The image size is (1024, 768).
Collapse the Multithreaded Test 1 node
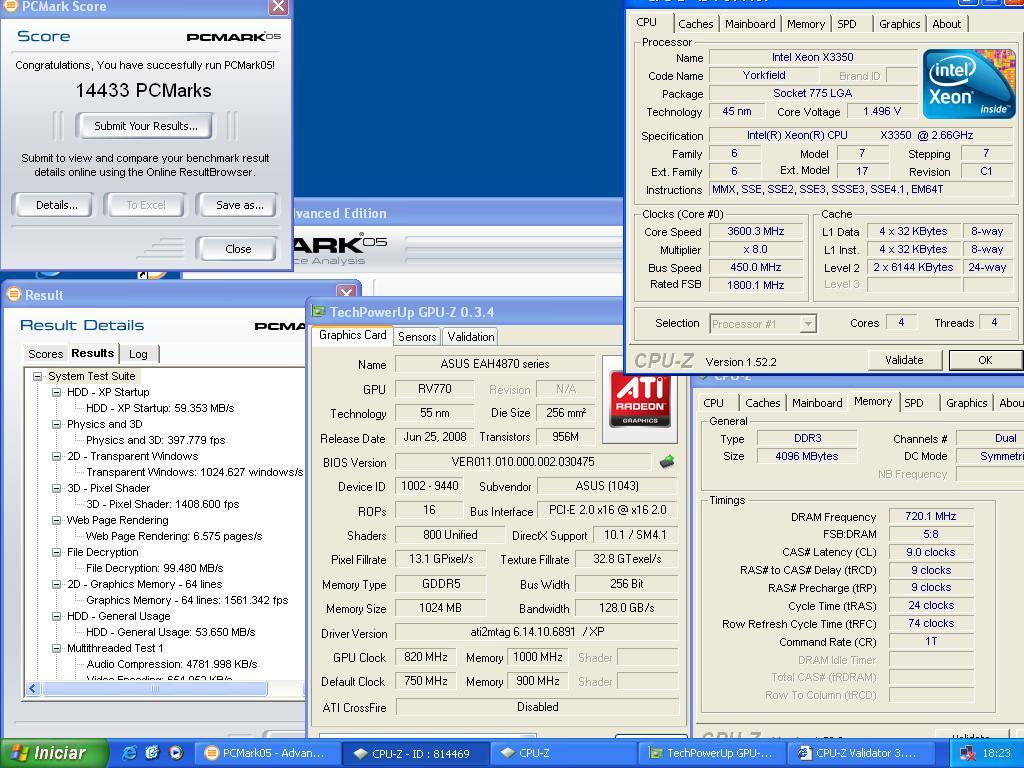tap(56, 648)
